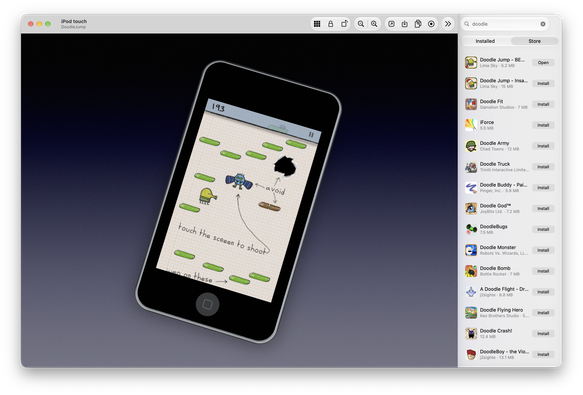Viewport: 583px width, 395px height.
Task: Click the Doodle Bomb app icon
Action: [x=471, y=271]
